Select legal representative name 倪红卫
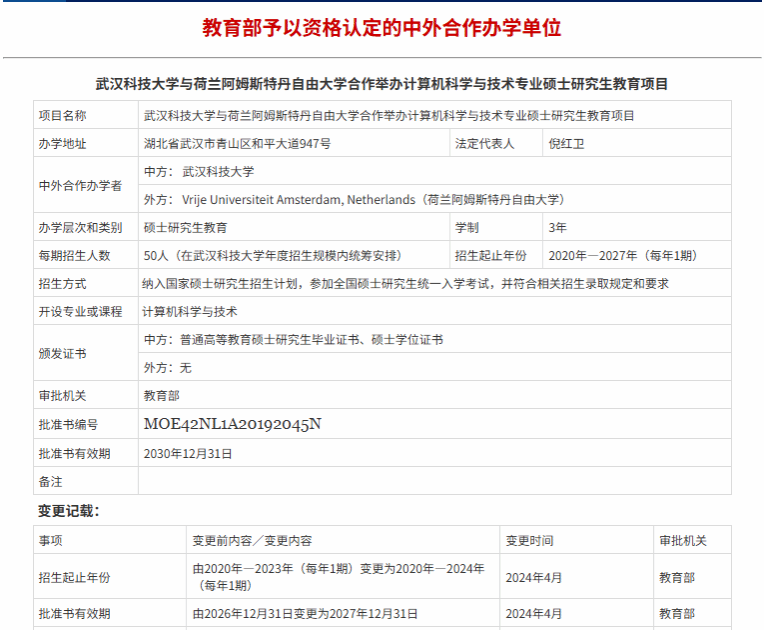This screenshot has height=630, width=764. [x=567, y=143]
